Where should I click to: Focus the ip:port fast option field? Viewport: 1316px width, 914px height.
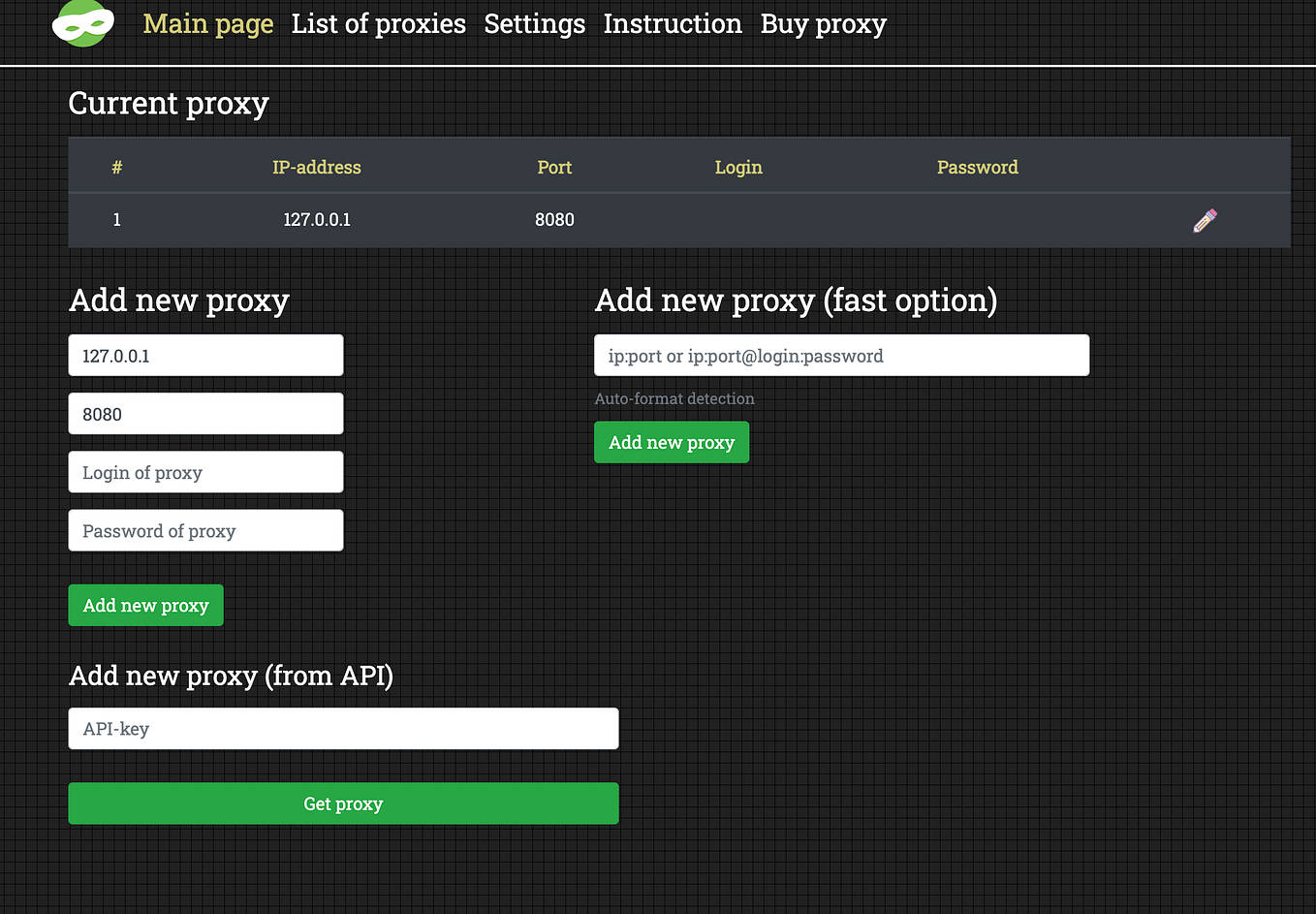coord(841,355)
